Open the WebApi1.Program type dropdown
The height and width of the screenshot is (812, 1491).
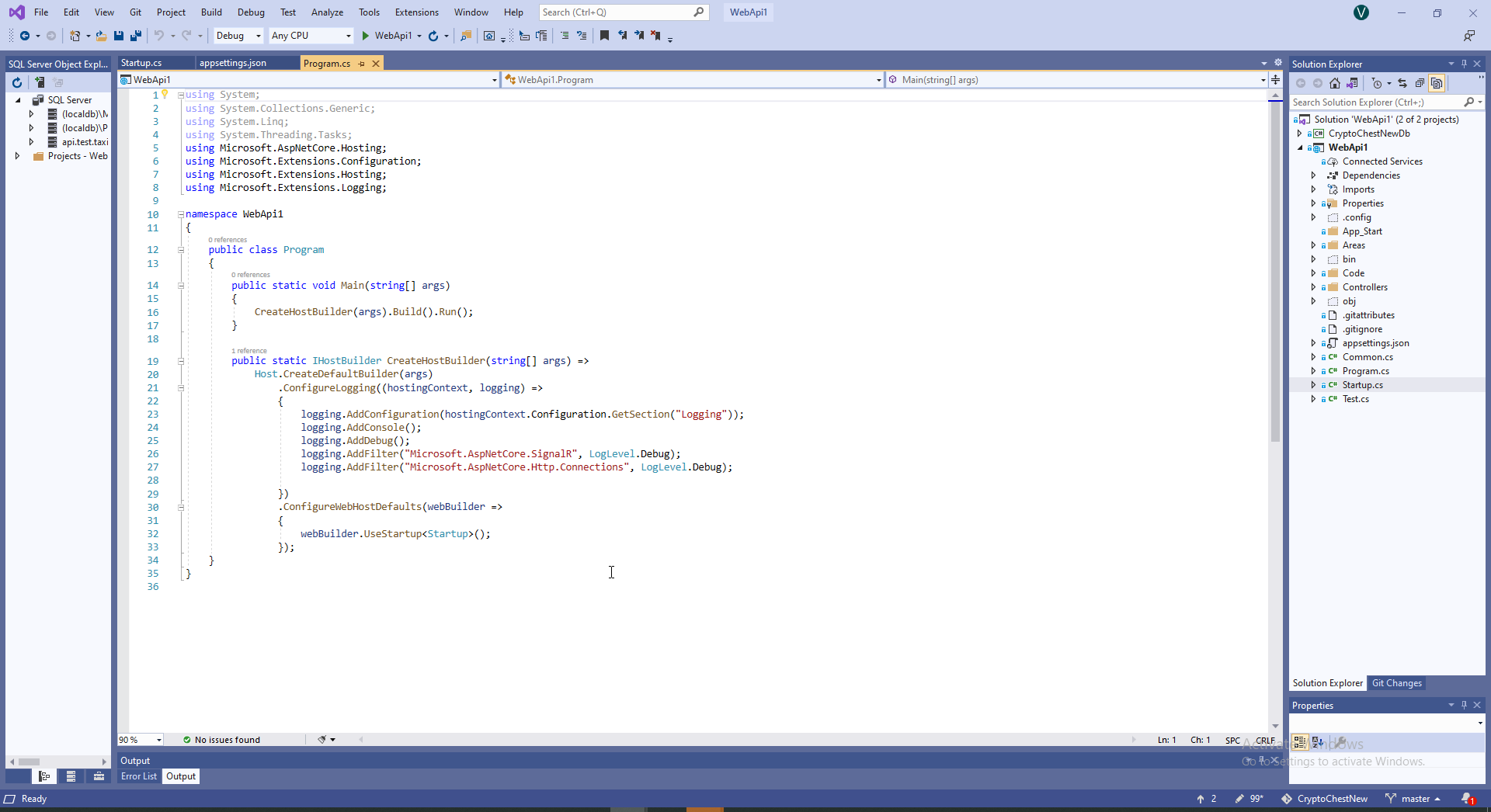pyautogui.click(x=693, y=80)
